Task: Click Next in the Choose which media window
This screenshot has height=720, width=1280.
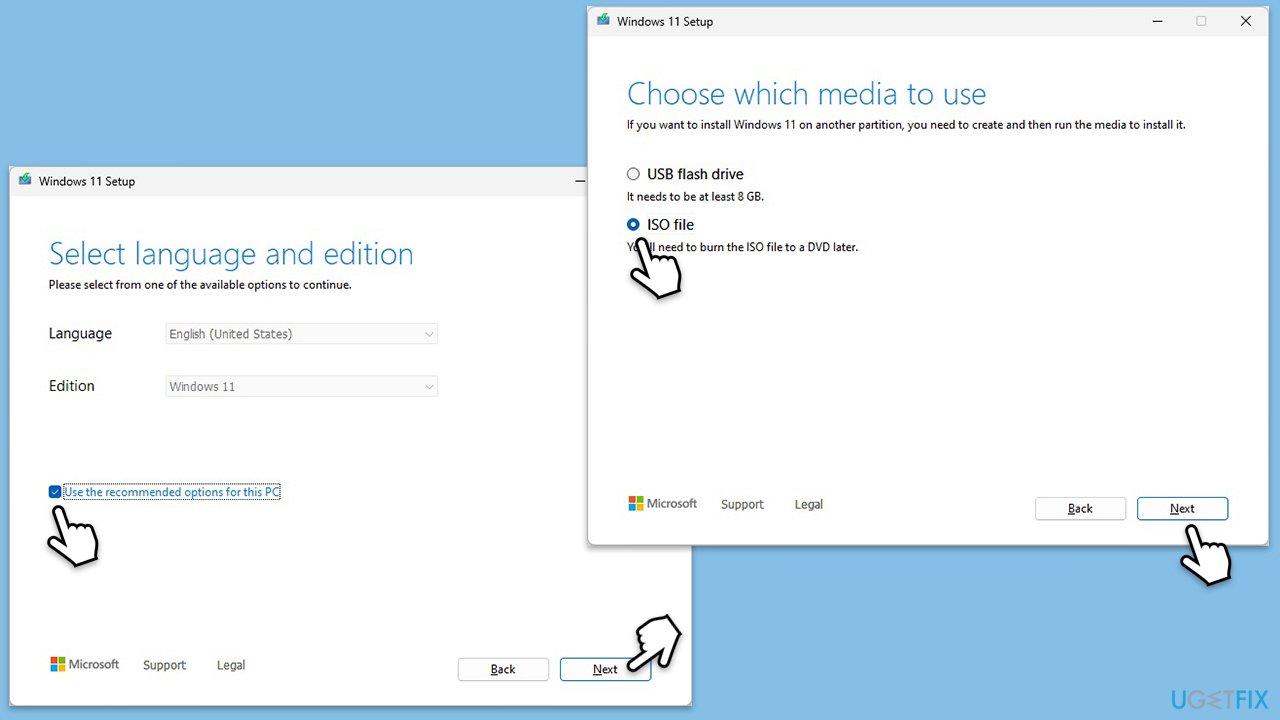Action: [x=1182, y=508]
